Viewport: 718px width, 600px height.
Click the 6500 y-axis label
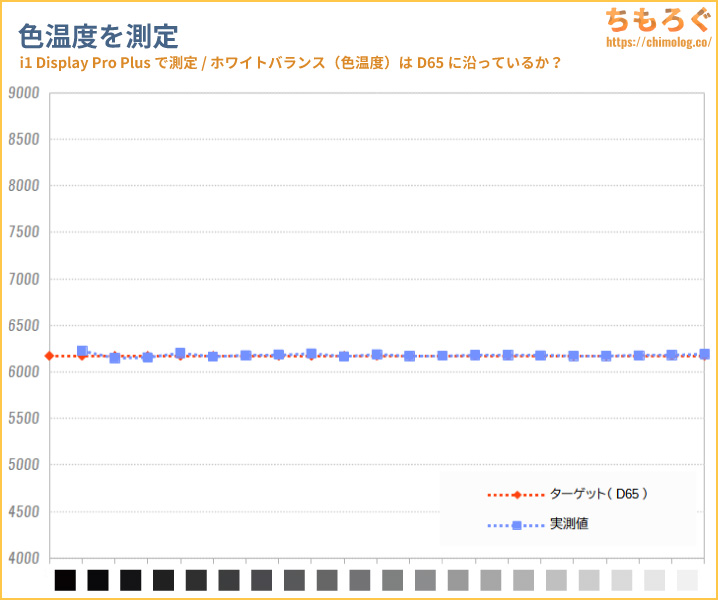[24, 326]
